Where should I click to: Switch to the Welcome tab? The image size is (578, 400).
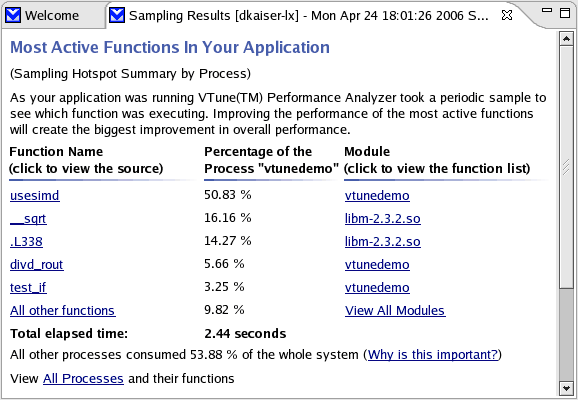click(52, 15)
